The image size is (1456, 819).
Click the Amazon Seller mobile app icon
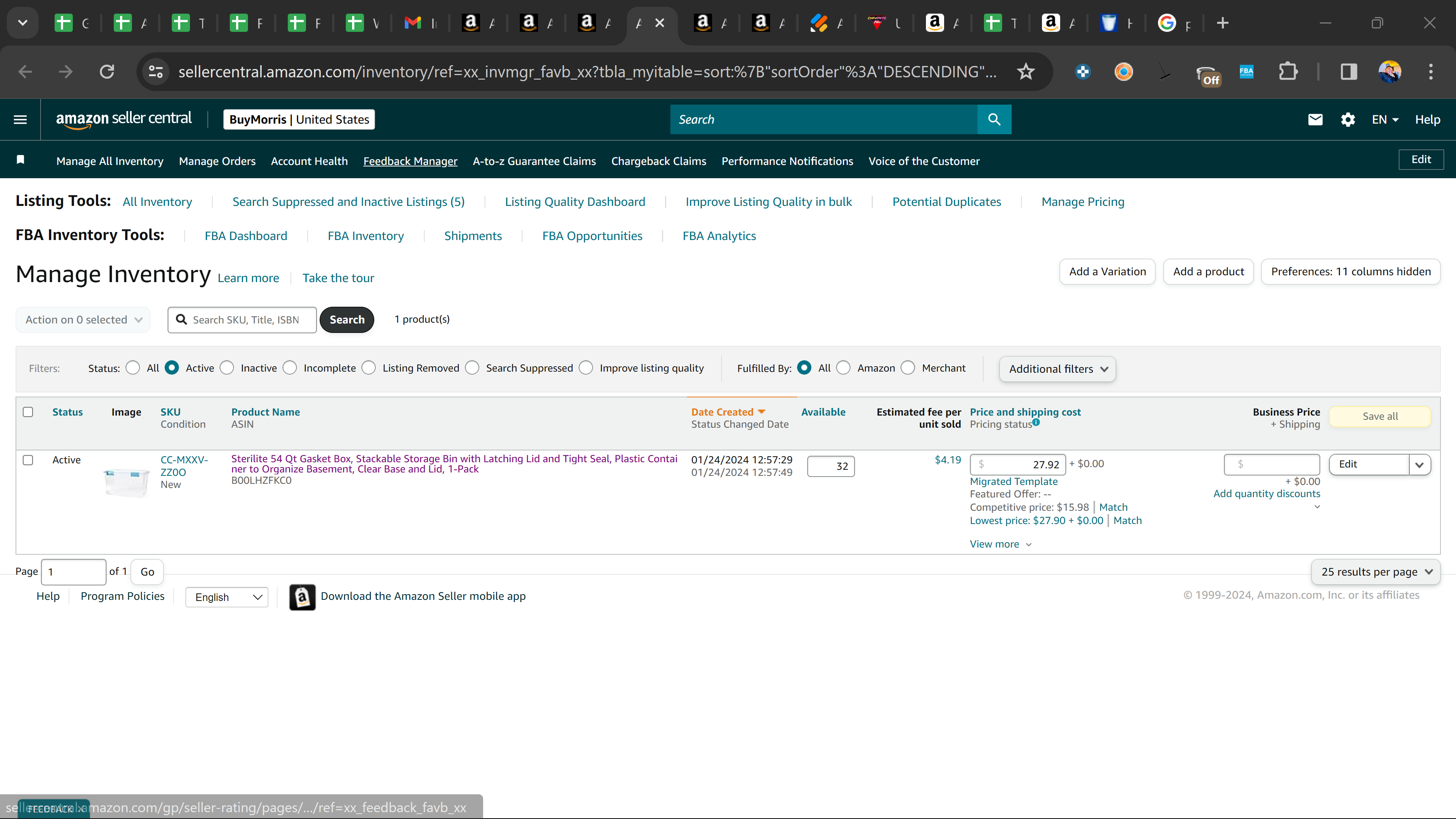click(x=303, y=597)
